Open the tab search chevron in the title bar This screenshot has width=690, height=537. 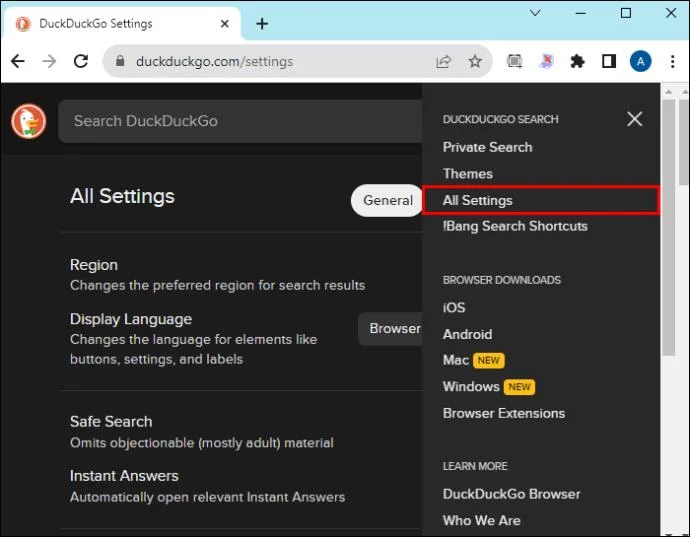(535, 13)
